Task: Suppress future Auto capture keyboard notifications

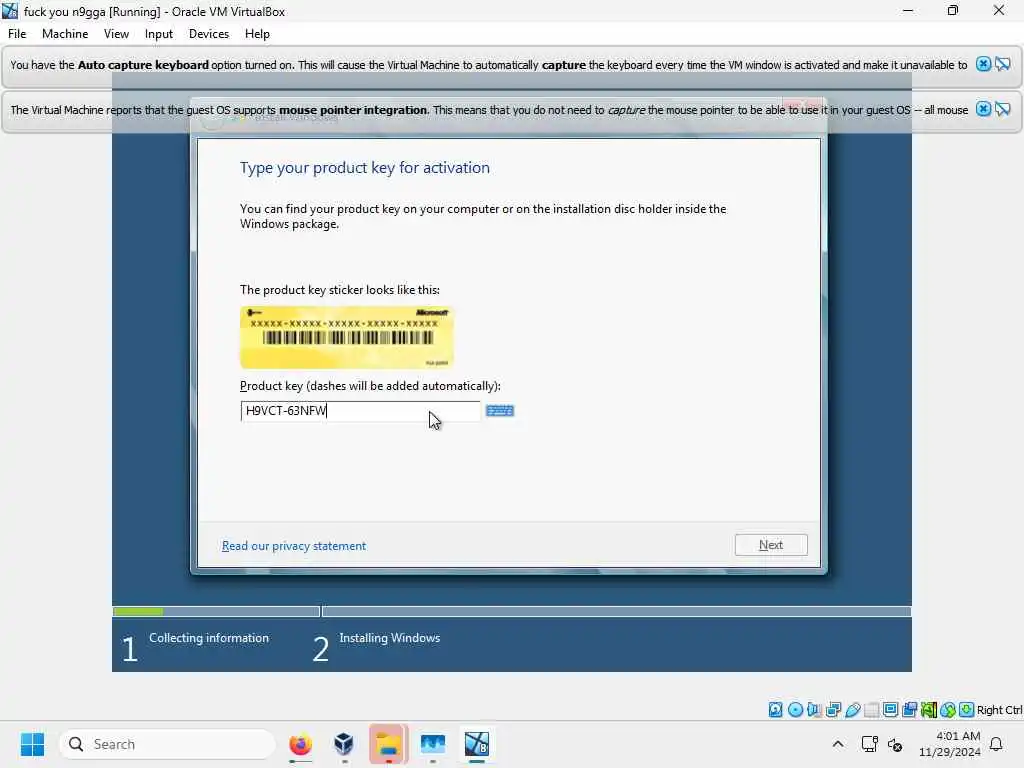Action: point(1003,64)
